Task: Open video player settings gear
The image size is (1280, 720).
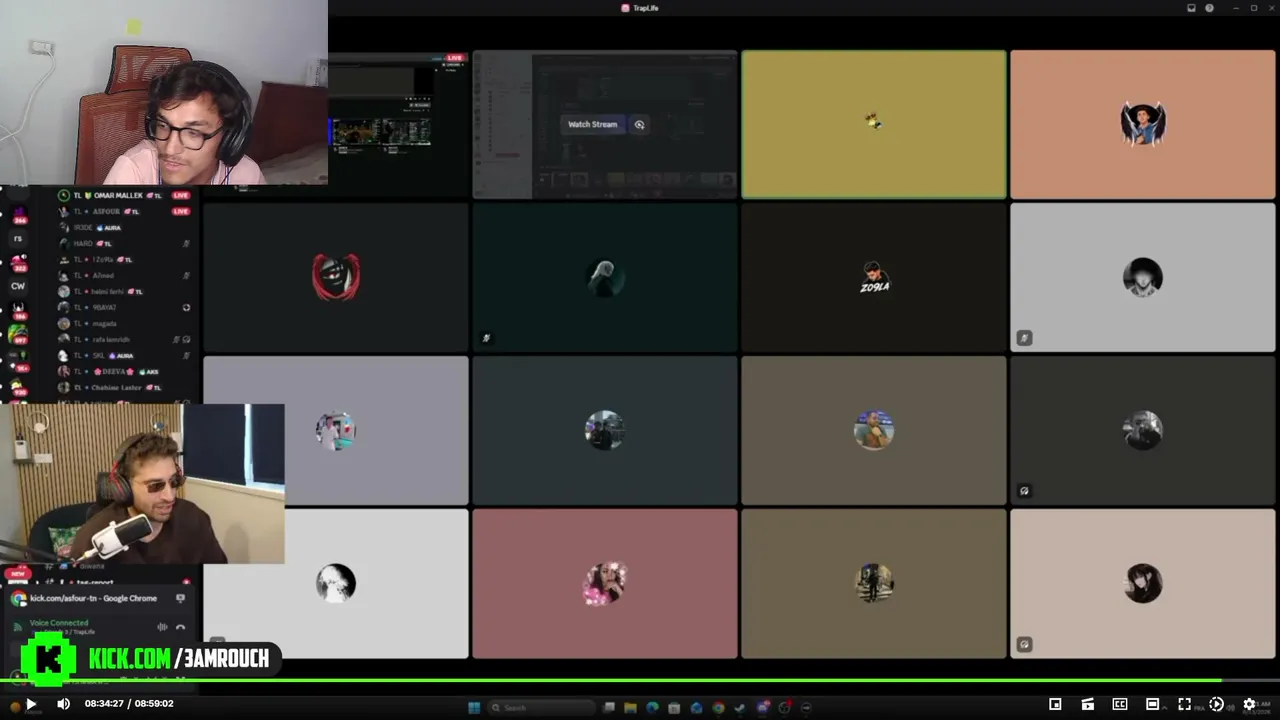Action: [1249, 704]
